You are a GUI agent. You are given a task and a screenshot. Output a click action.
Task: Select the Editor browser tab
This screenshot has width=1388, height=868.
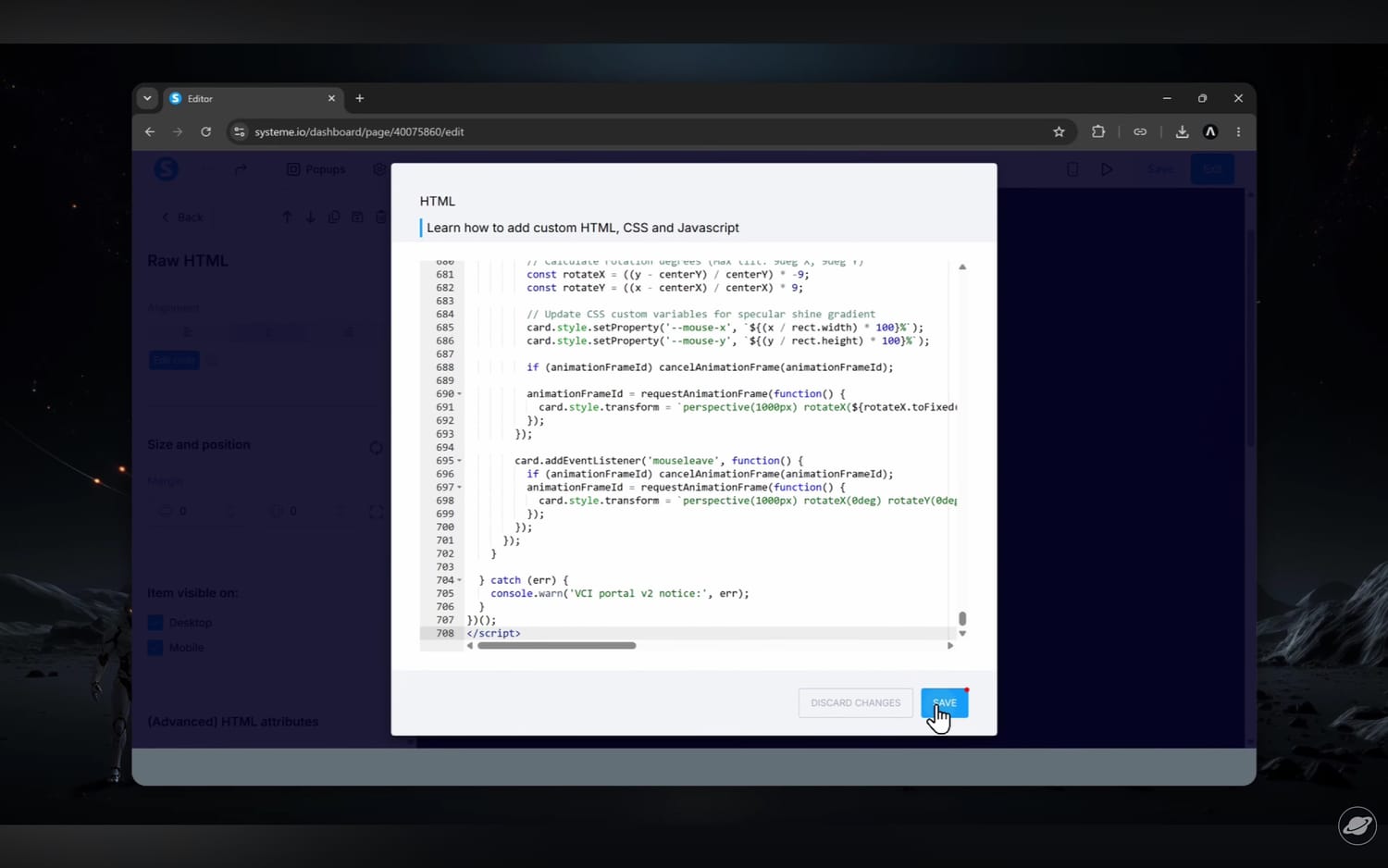coord(252,98)
